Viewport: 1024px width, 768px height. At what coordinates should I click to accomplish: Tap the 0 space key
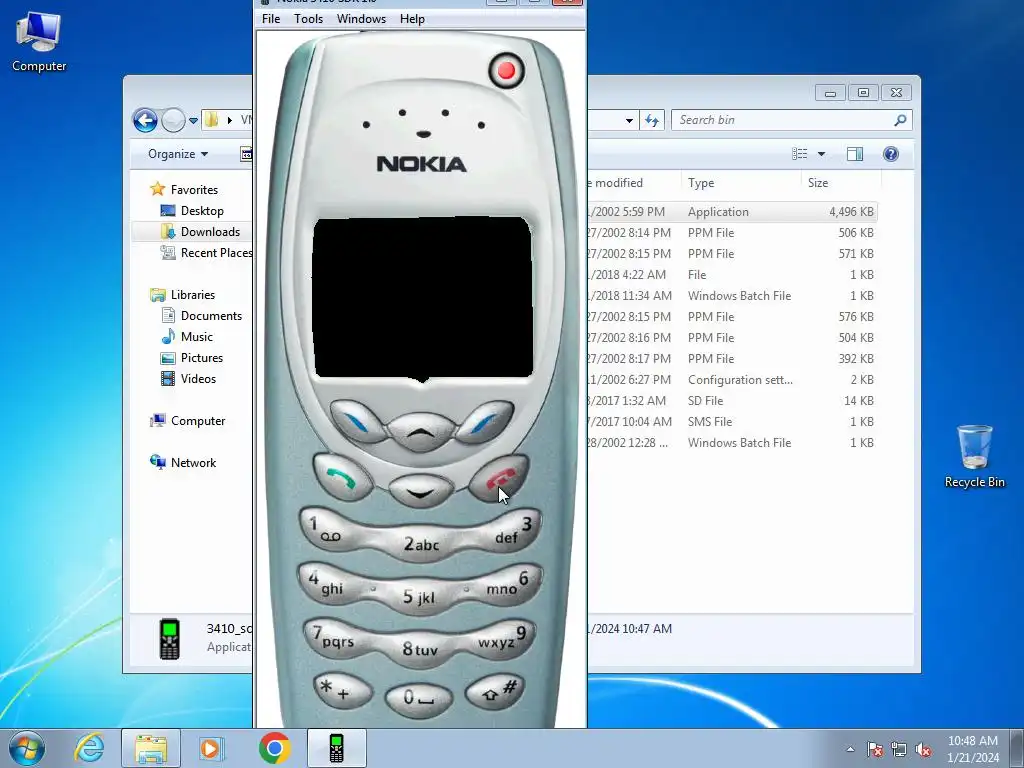tap(418, 699)
